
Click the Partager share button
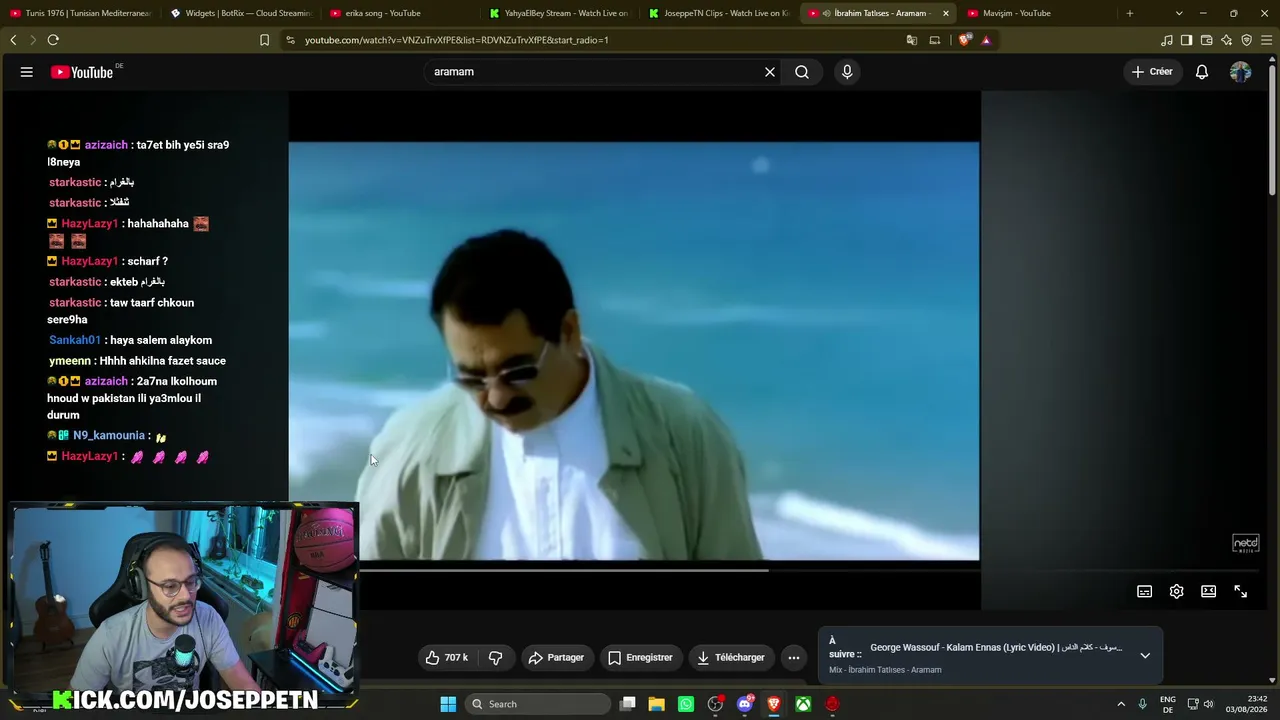tap(556, 658)
